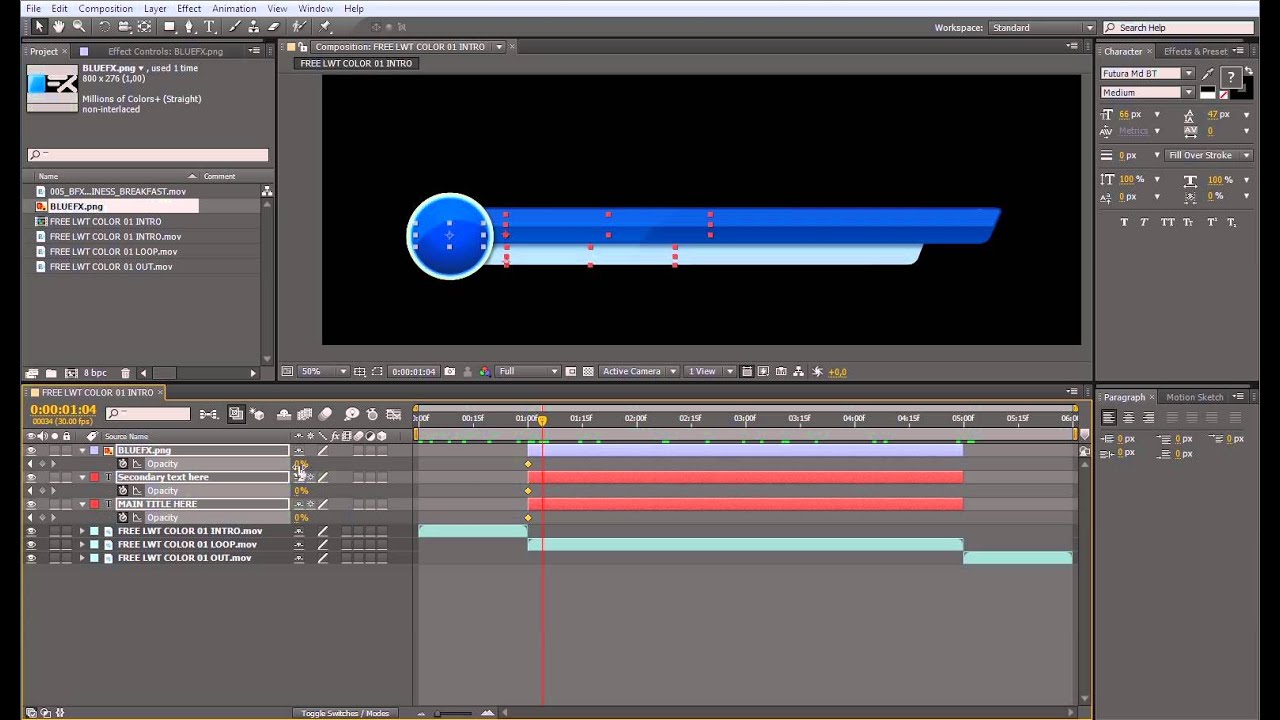This screenshot has width=1280, height=720.
Task: Open the Composition menu
Action: point(105,9)
